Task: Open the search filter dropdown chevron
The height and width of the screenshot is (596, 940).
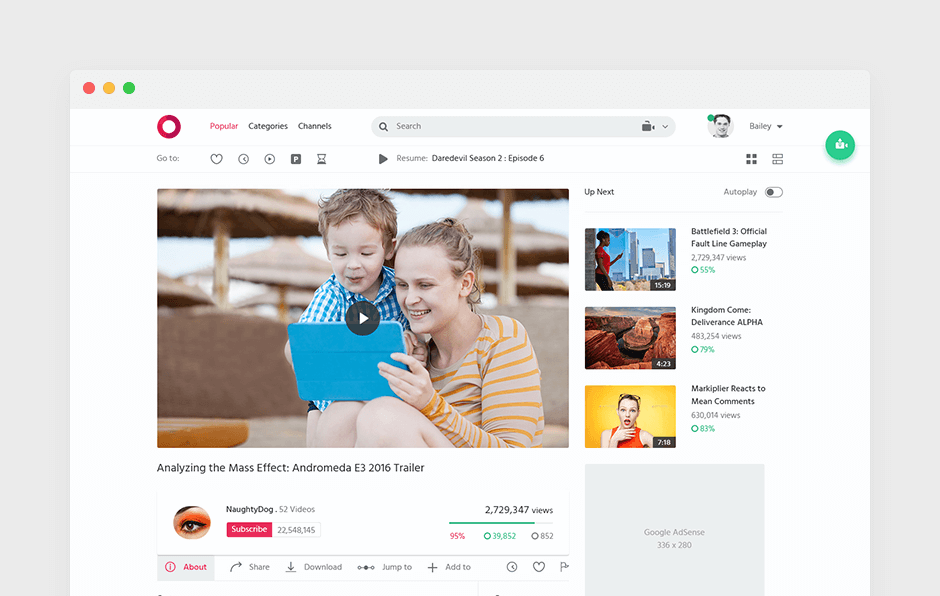Action: [665, 127]
